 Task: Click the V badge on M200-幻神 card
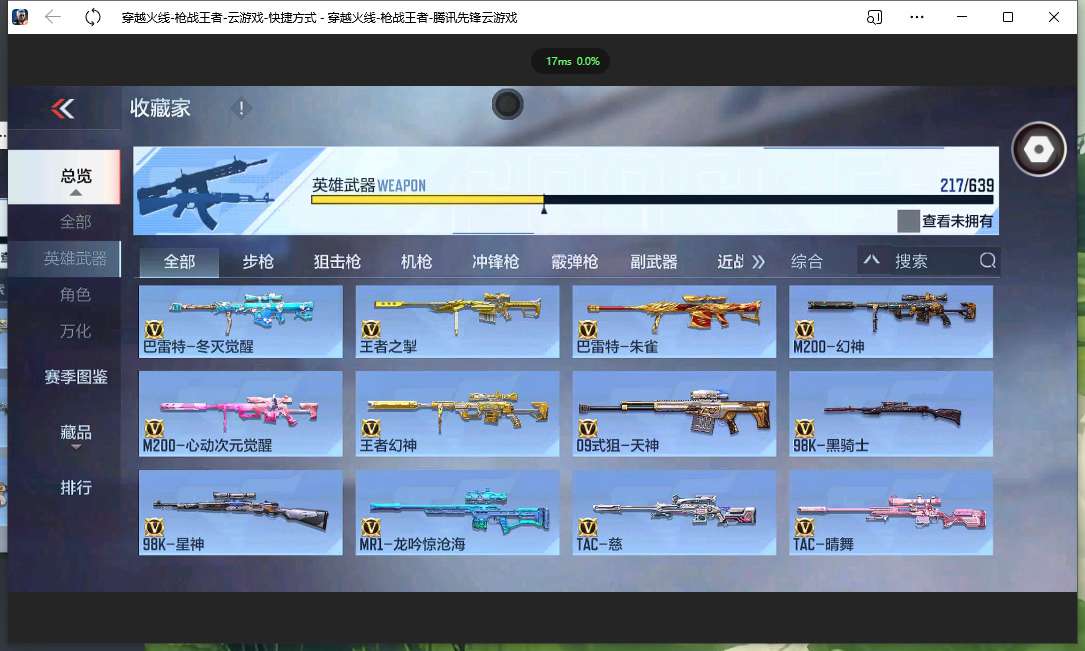coord(804,329)
